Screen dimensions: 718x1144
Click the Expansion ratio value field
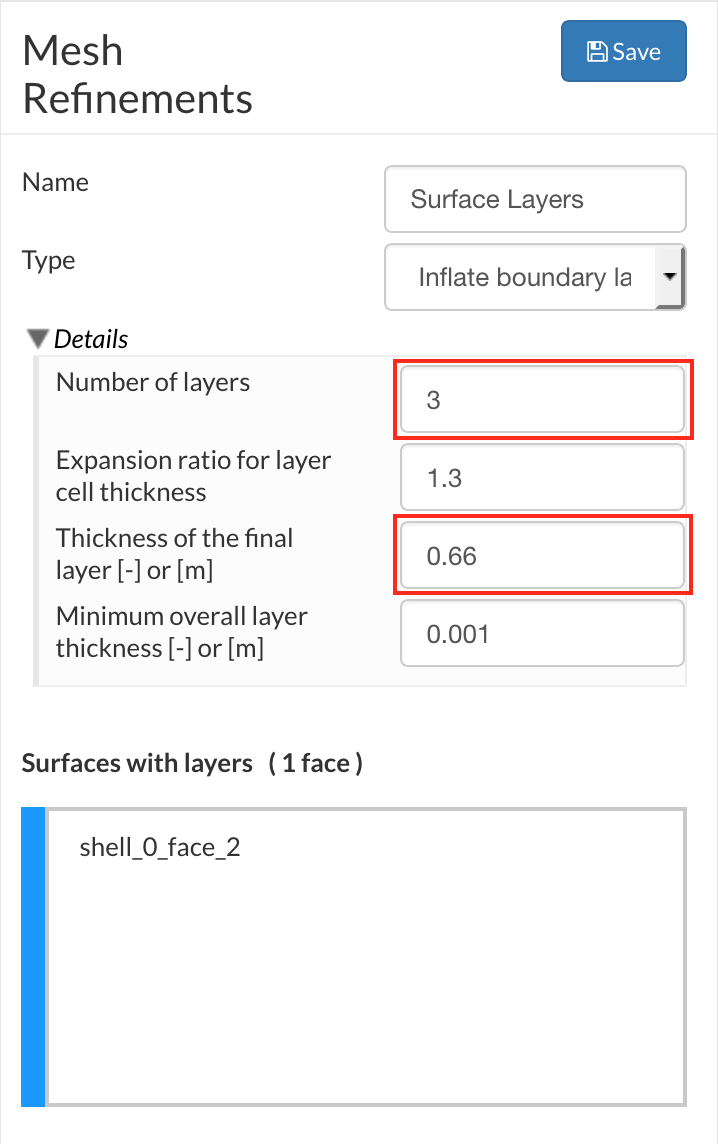(x=542, y=478)
